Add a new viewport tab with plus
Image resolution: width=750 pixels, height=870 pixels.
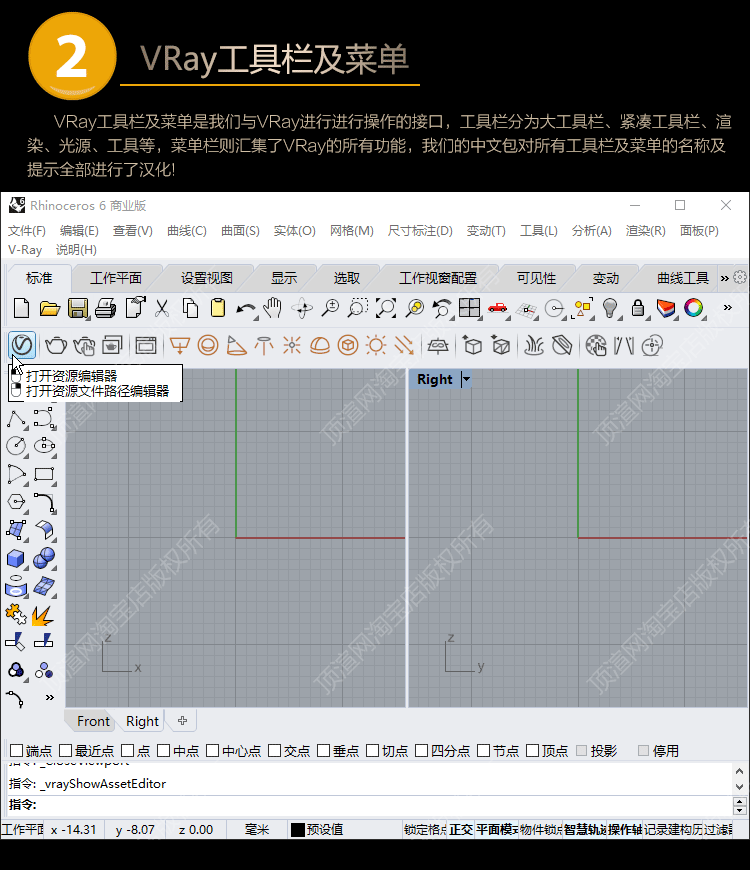183,721
